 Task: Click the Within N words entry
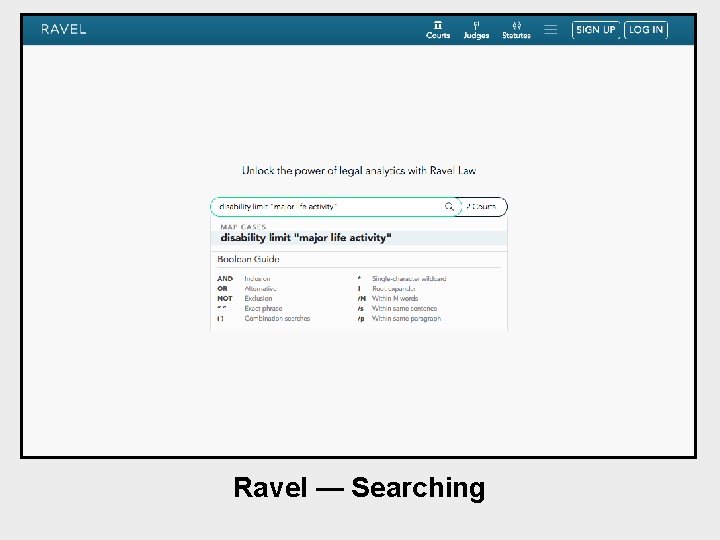point(388,298)
